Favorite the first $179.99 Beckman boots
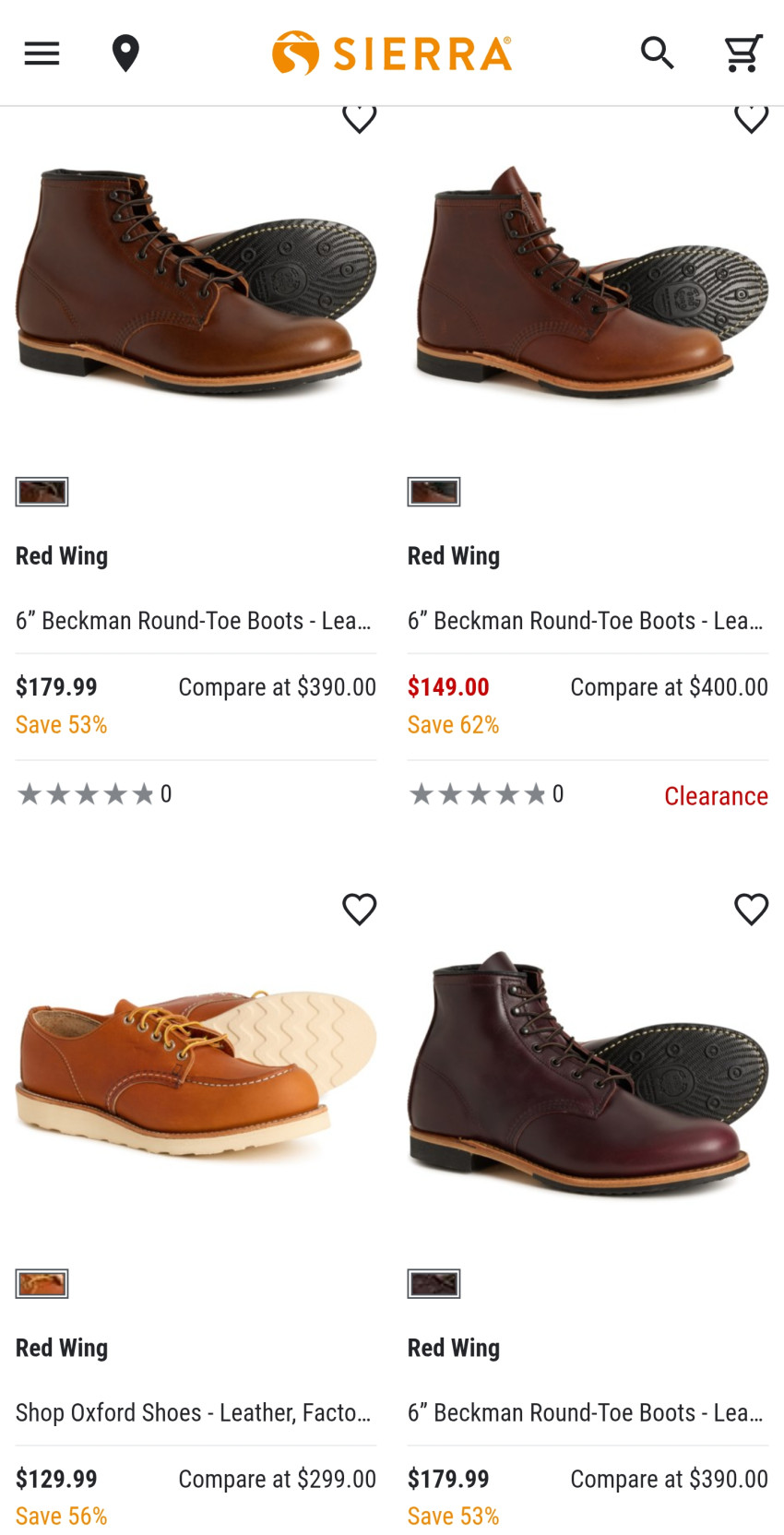This screenshot has height=1535, width=784. [x=360, y=119]
